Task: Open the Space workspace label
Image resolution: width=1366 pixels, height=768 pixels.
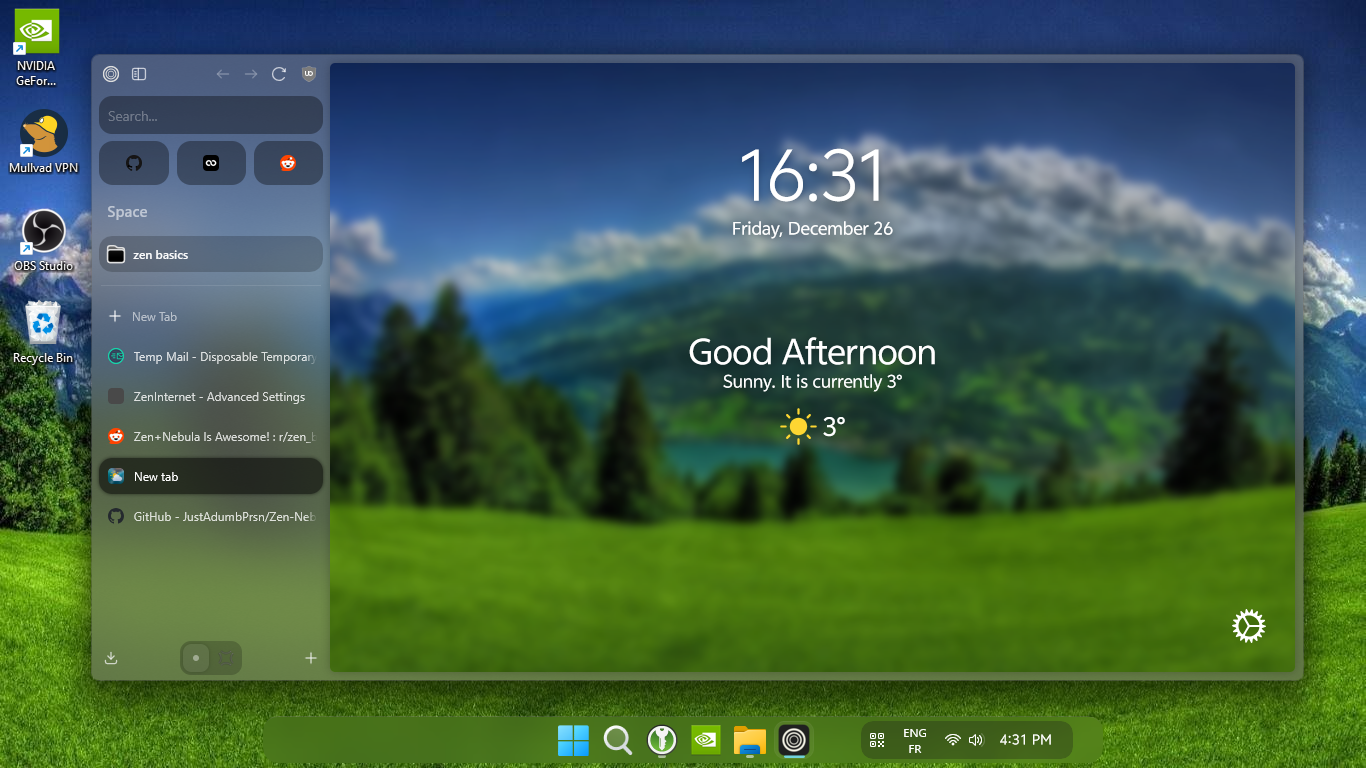Action: (127, 212)
